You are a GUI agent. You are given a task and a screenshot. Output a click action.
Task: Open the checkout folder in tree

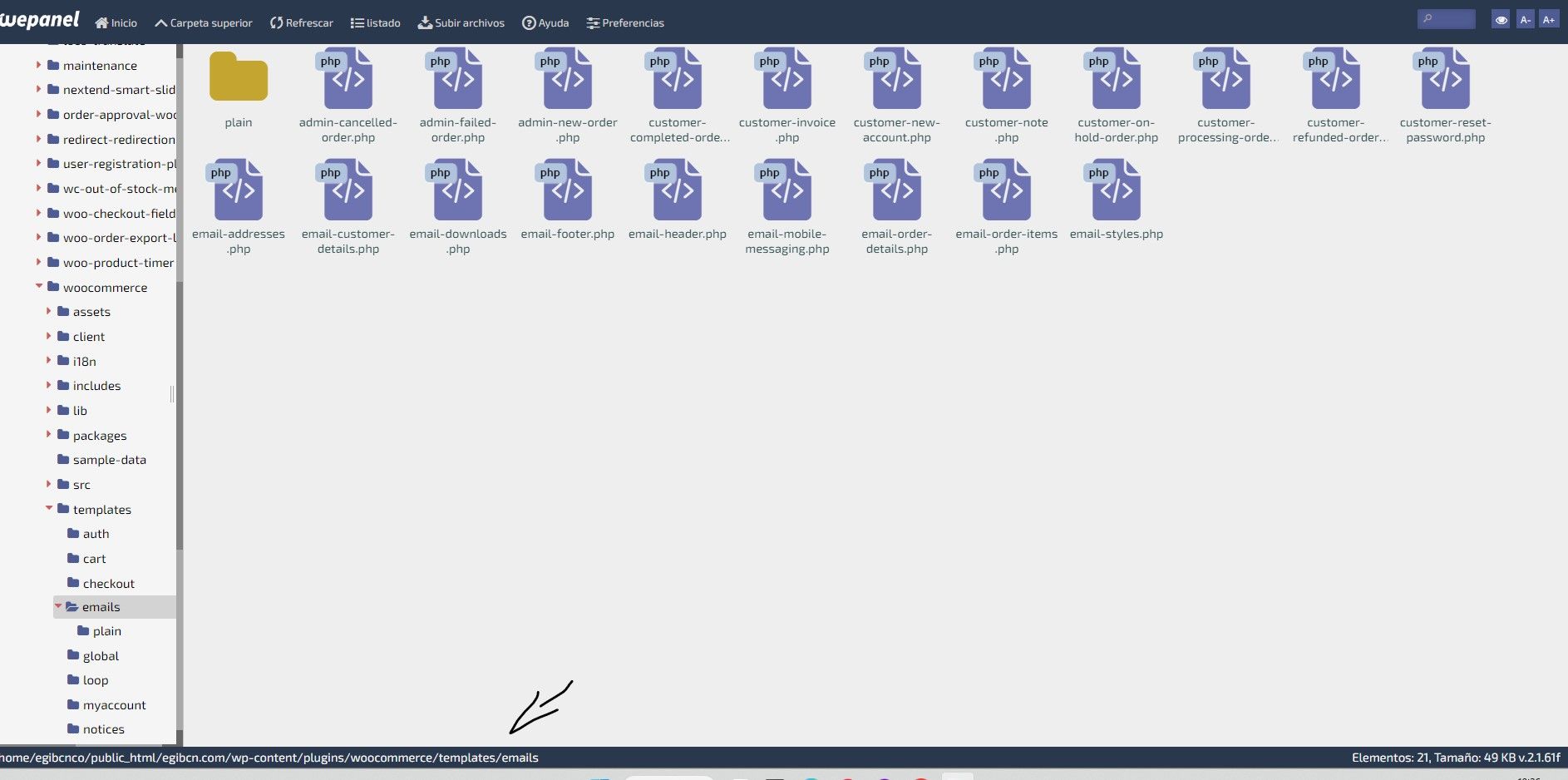101,584
